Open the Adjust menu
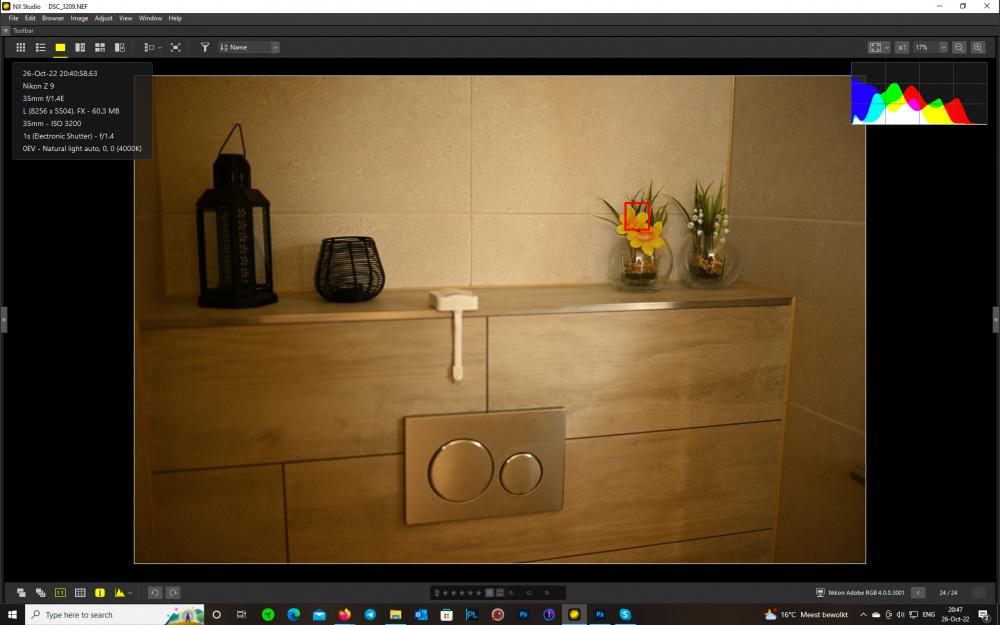The image size is (1000, 625). (x=103, y=18)
